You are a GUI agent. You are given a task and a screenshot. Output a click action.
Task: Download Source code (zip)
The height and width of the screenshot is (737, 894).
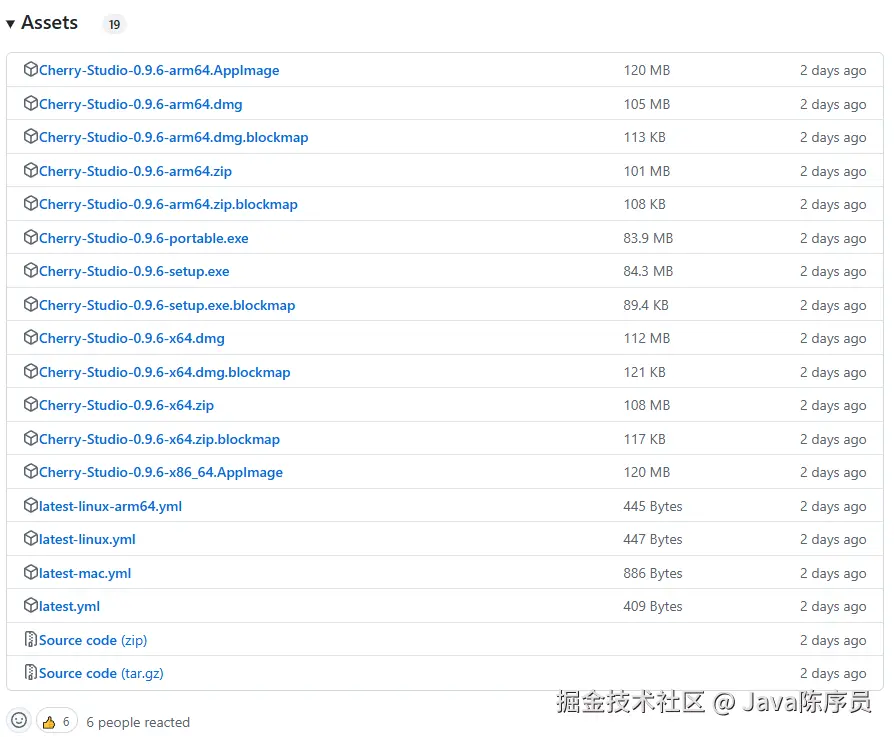[93, 641]
